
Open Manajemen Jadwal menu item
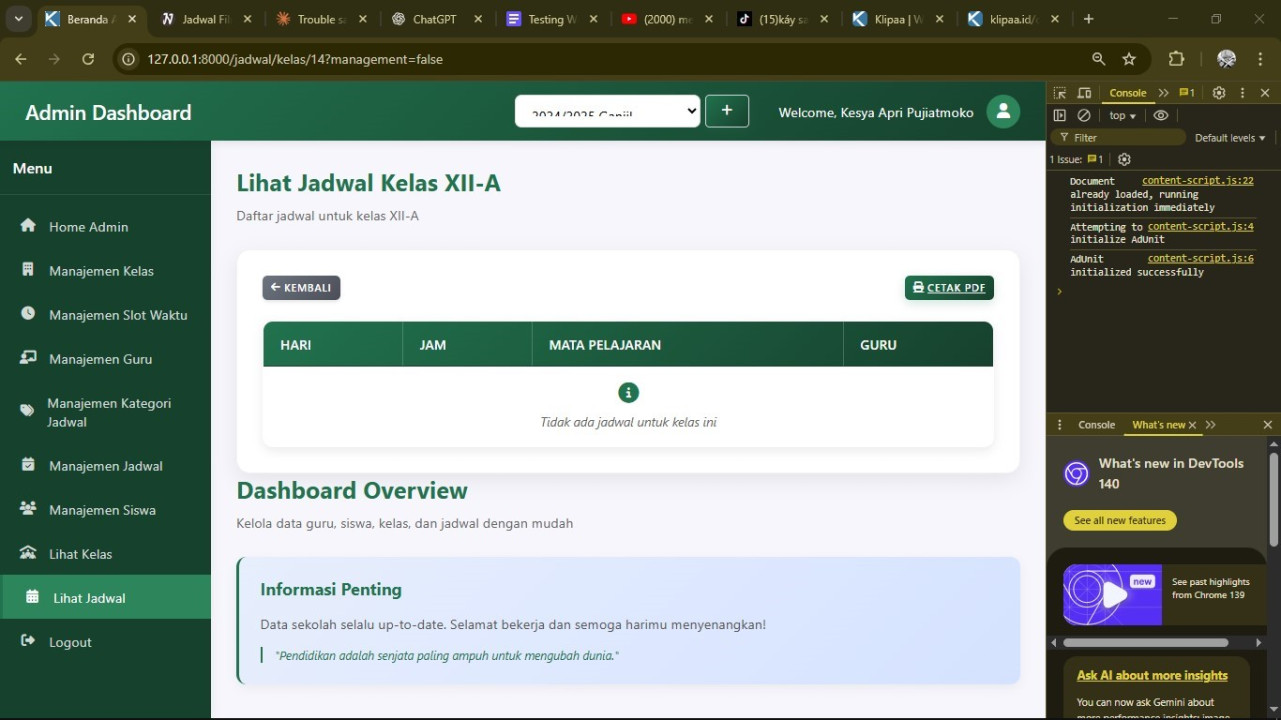click(105, 466)
